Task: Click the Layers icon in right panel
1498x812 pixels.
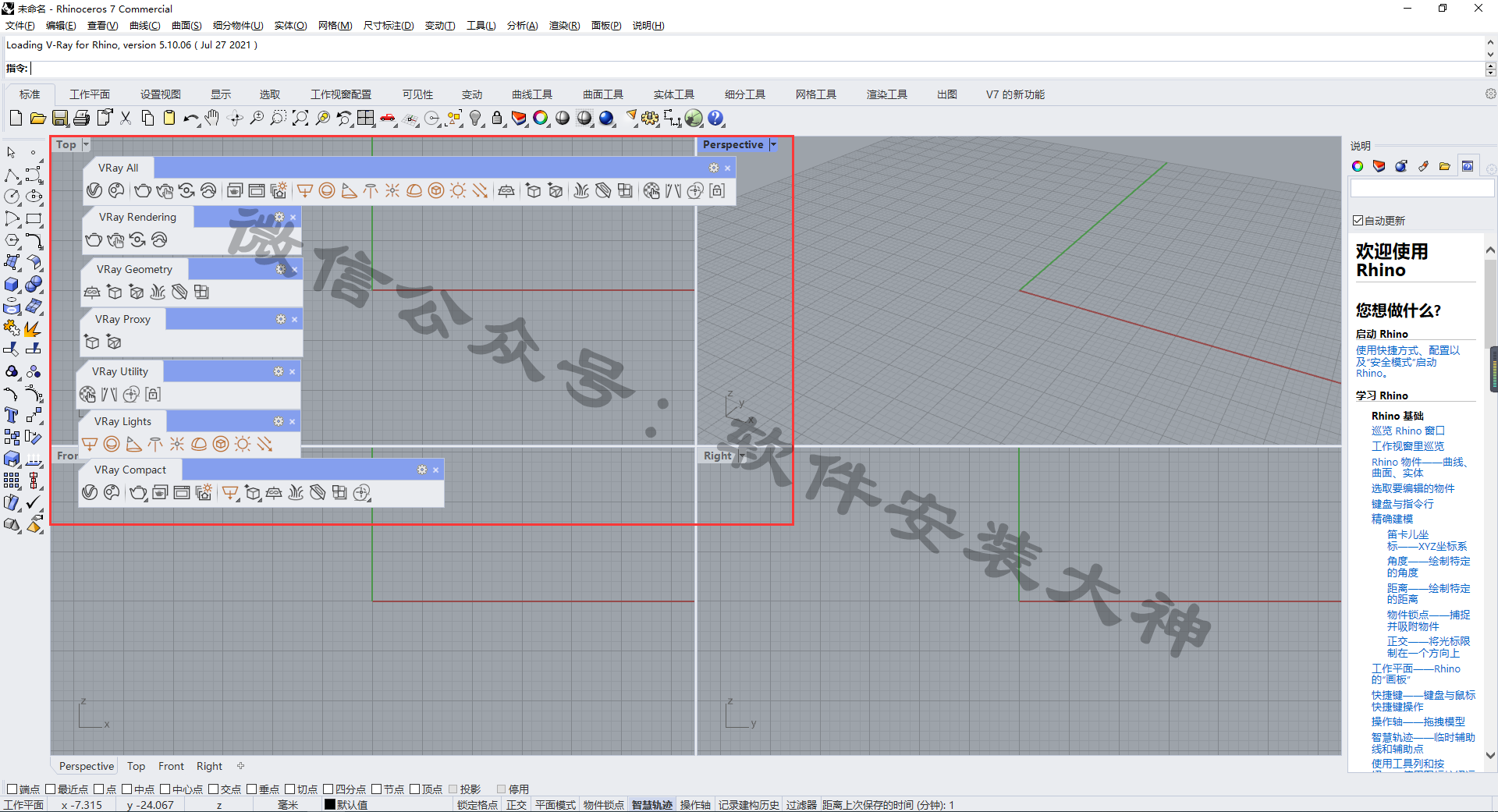Action: click(1379, 166)
